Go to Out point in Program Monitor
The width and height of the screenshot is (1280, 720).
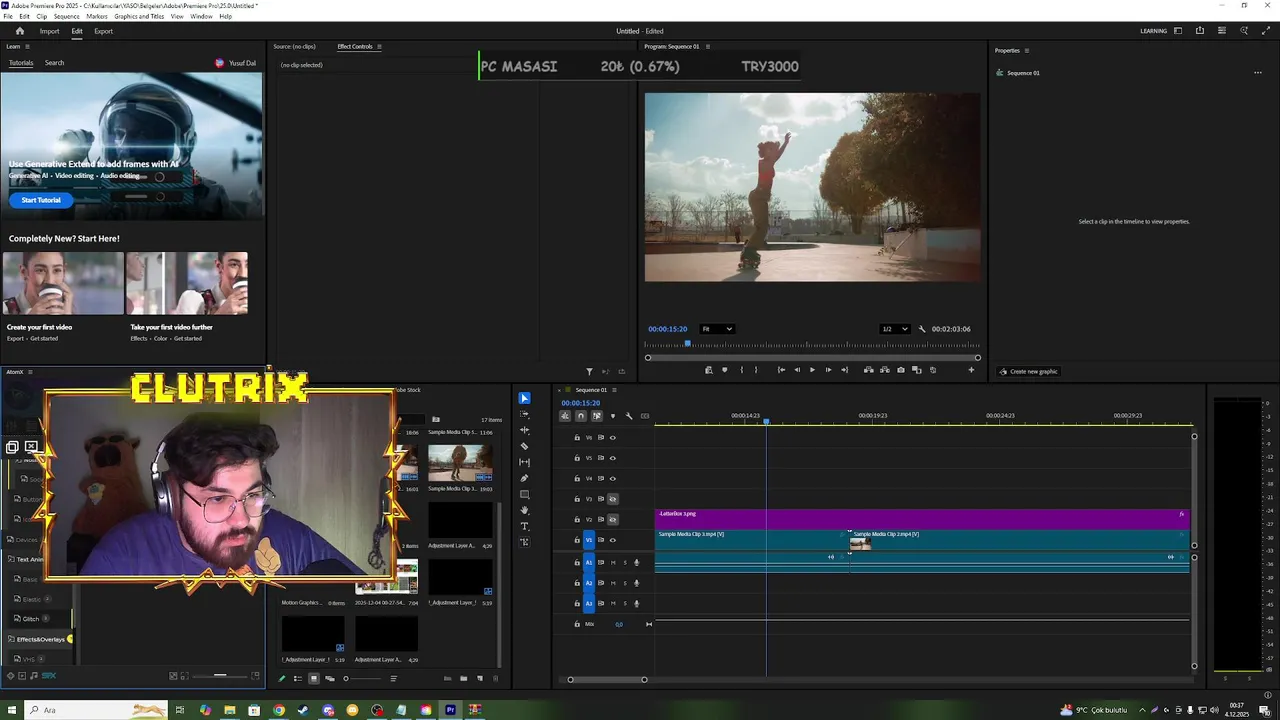(844, 370)
